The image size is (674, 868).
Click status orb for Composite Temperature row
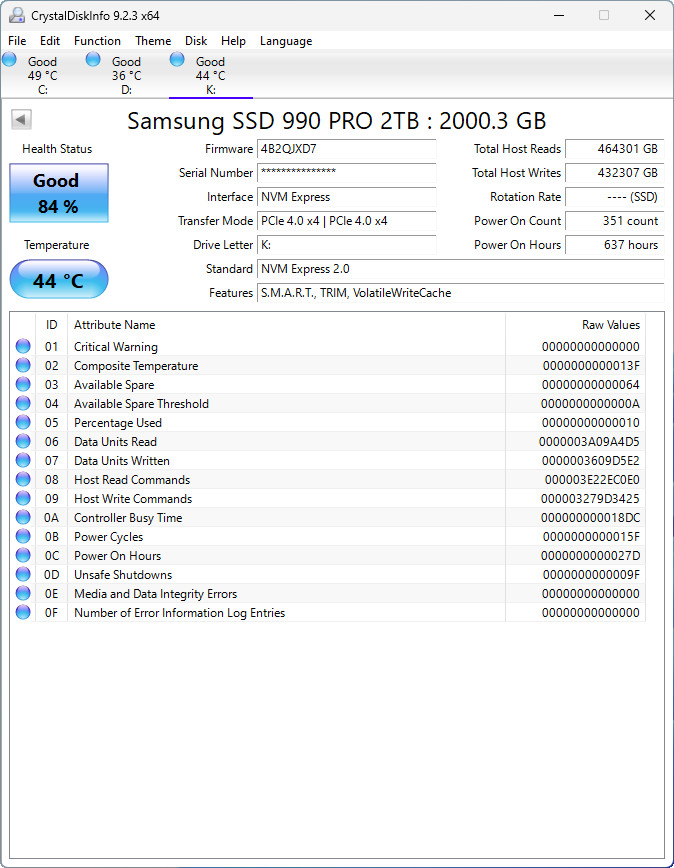coord(23,365)
